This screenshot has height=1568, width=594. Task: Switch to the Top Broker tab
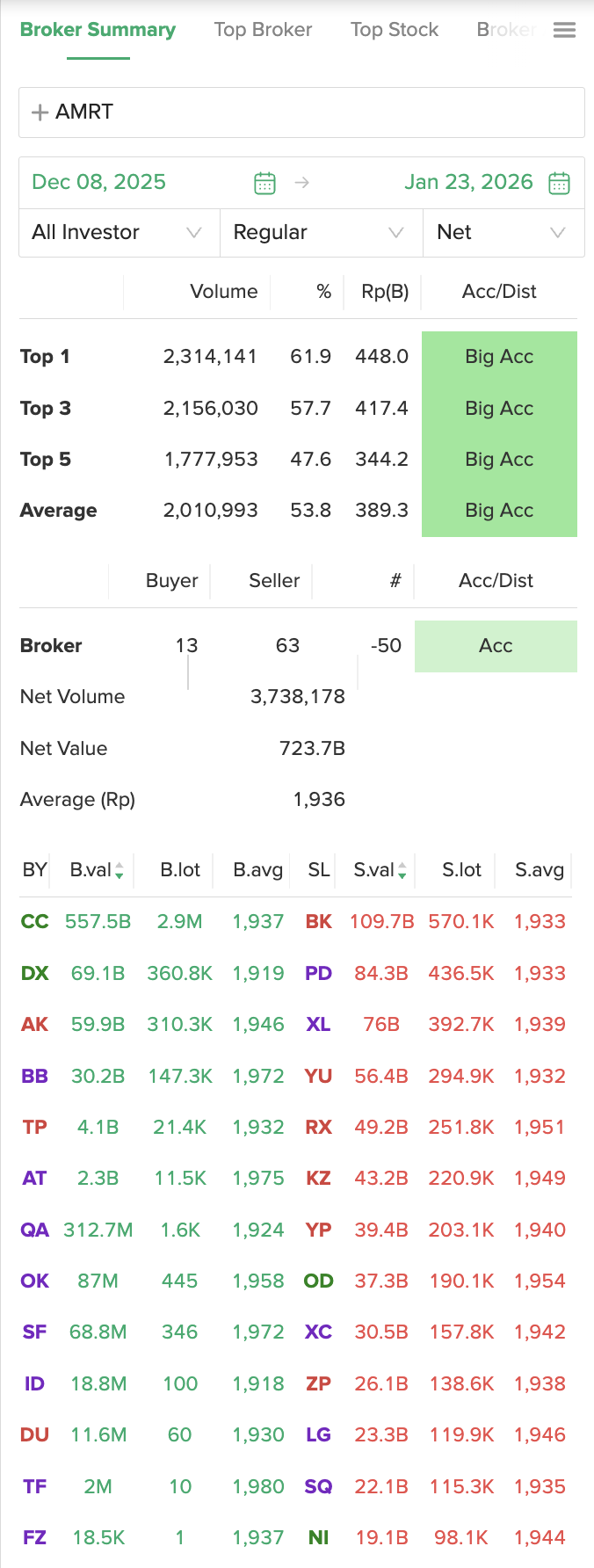point(263,30)
